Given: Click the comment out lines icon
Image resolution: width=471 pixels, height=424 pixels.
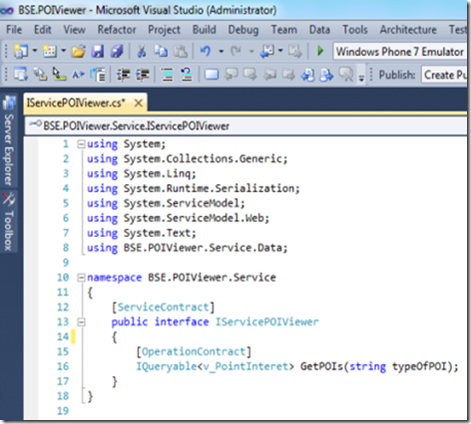Looking at the screenshot, I should pos(167,75).
